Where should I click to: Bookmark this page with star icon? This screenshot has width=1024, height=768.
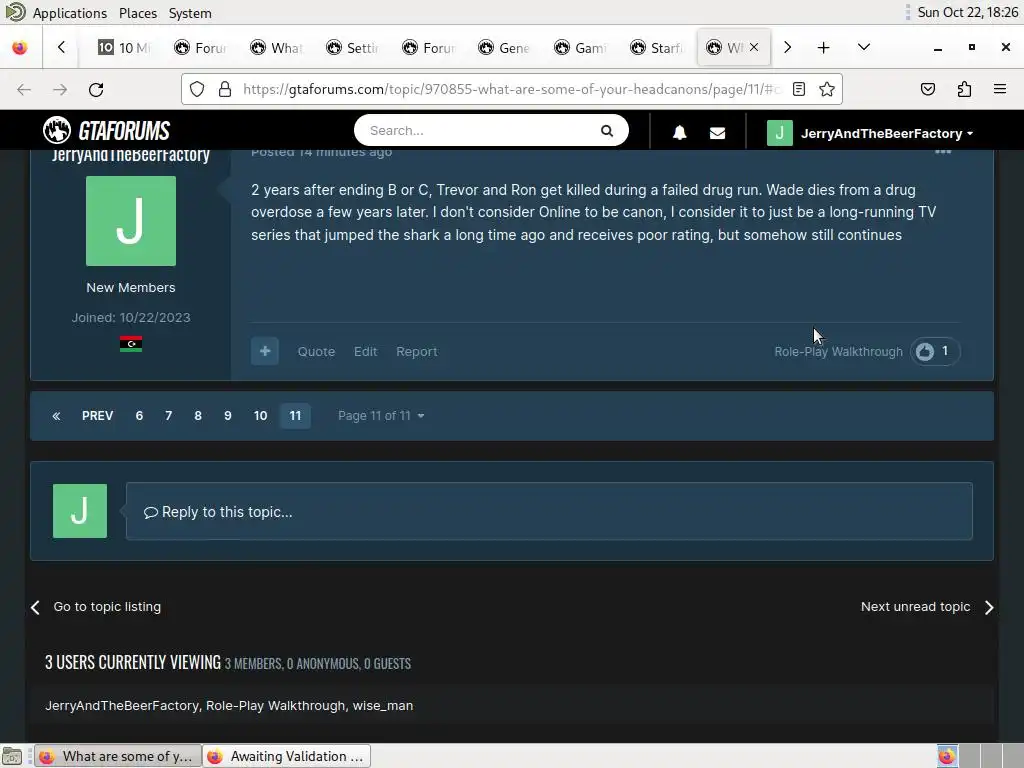point(827,89)
